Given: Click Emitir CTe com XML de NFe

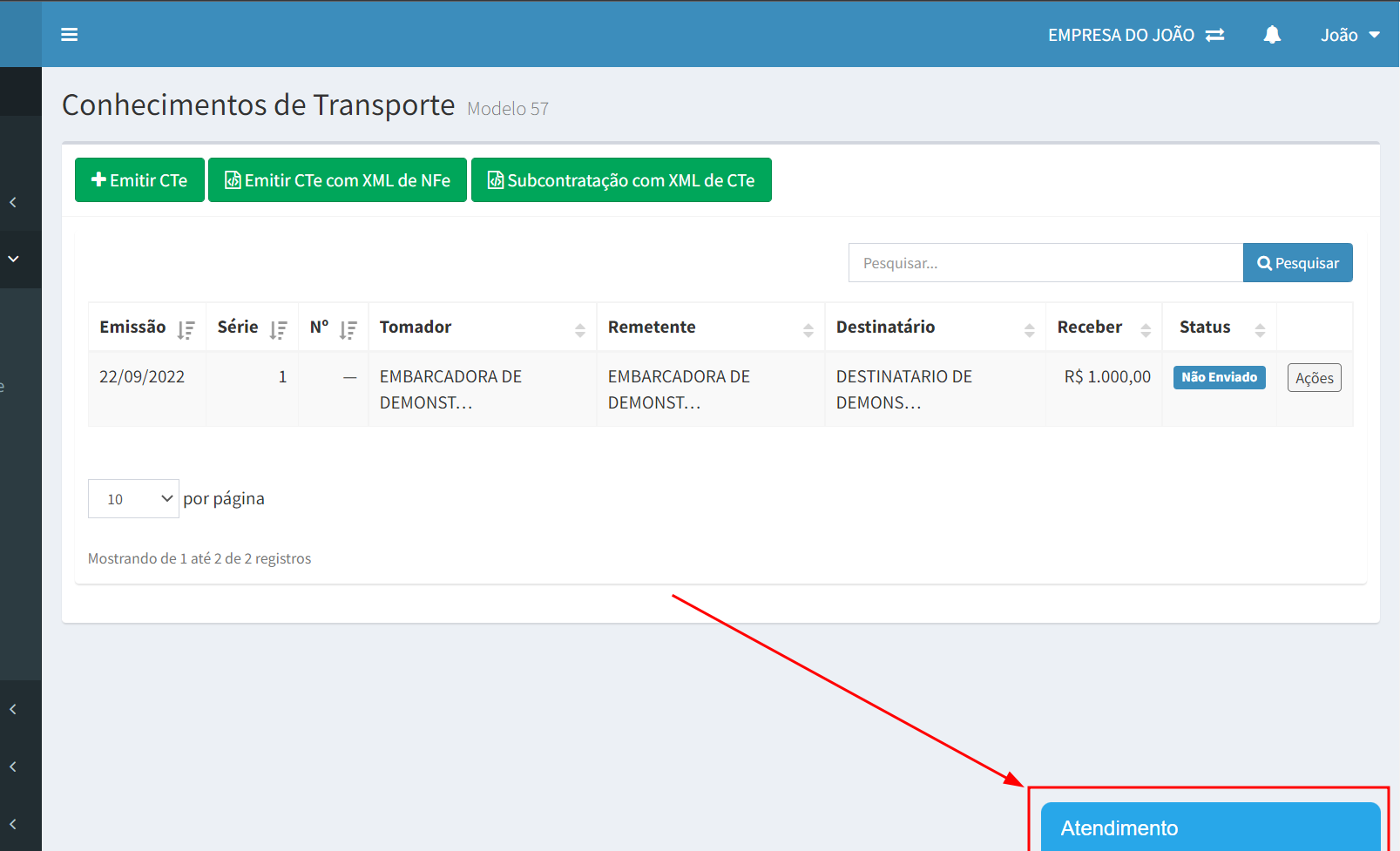Looking at the screenshot, I should pos(337,180).
